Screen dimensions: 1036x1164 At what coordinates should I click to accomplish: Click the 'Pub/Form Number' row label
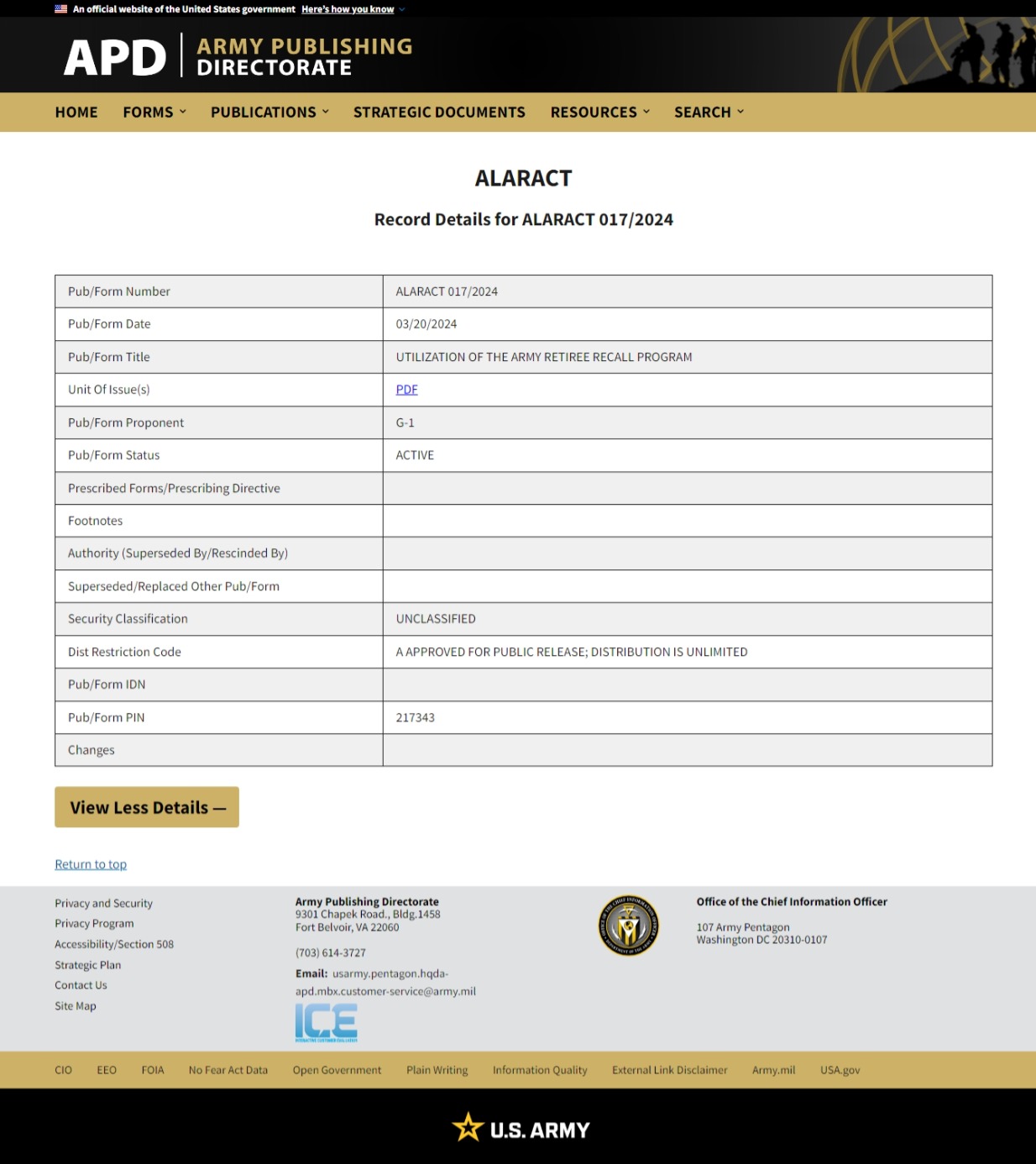tap(119, 291)
